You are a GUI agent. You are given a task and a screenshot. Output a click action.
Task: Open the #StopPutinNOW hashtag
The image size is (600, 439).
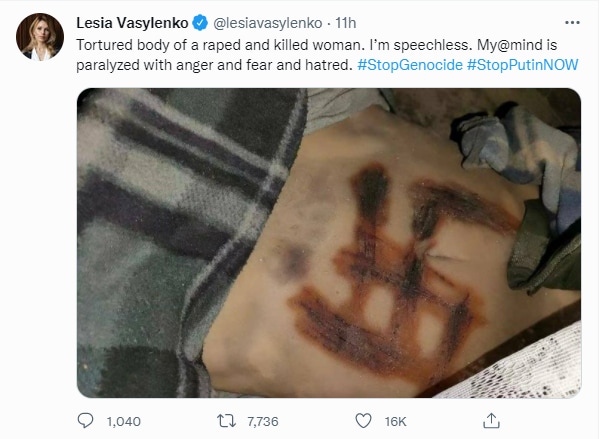tap(523, 65)
